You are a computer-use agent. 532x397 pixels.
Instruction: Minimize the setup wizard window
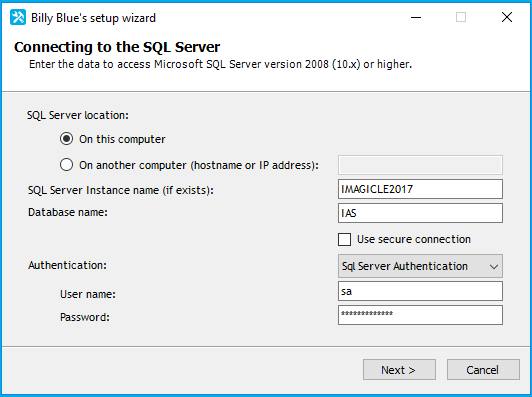click(416, 17)
